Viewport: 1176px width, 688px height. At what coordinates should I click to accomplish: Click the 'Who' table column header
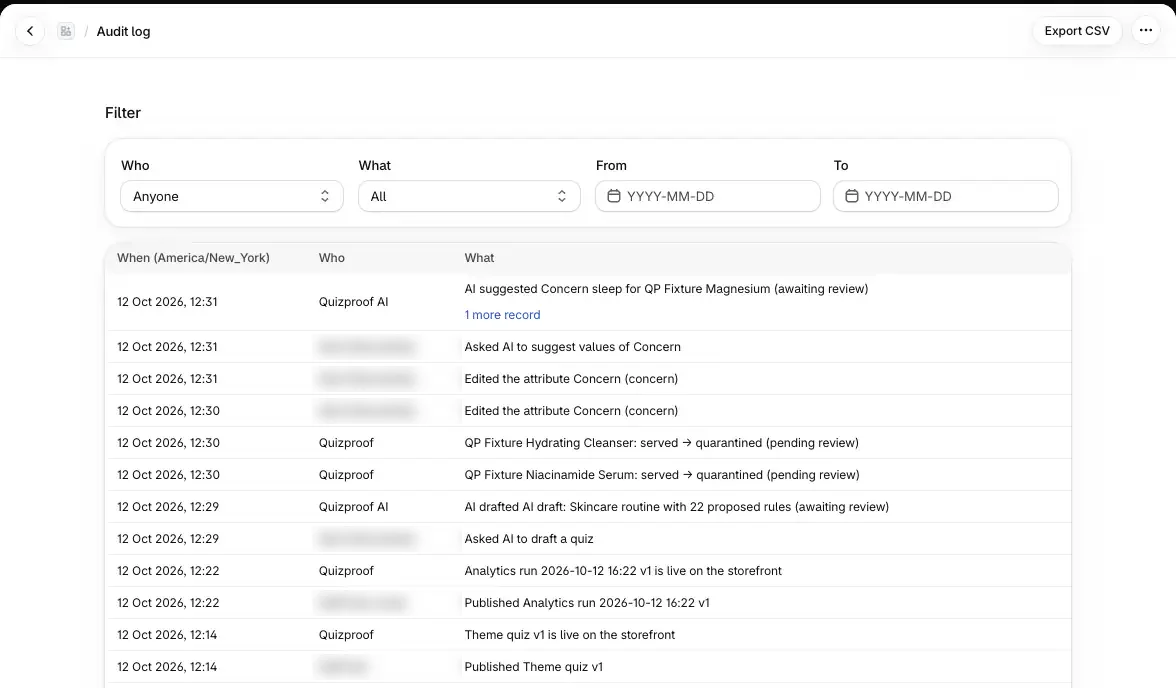332,257
